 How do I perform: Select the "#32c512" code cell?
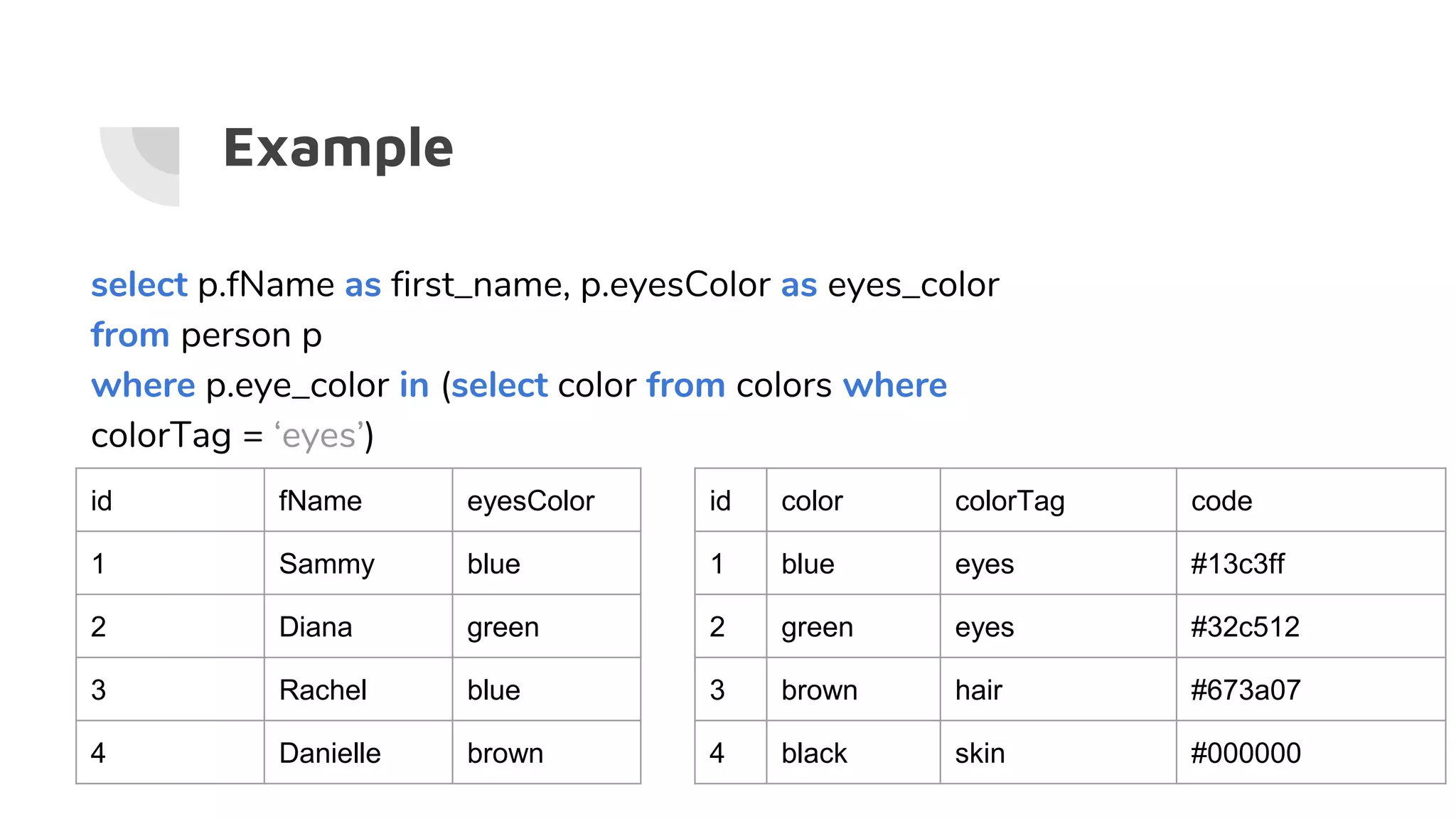pyautogui.click(x=1245, y=627)
